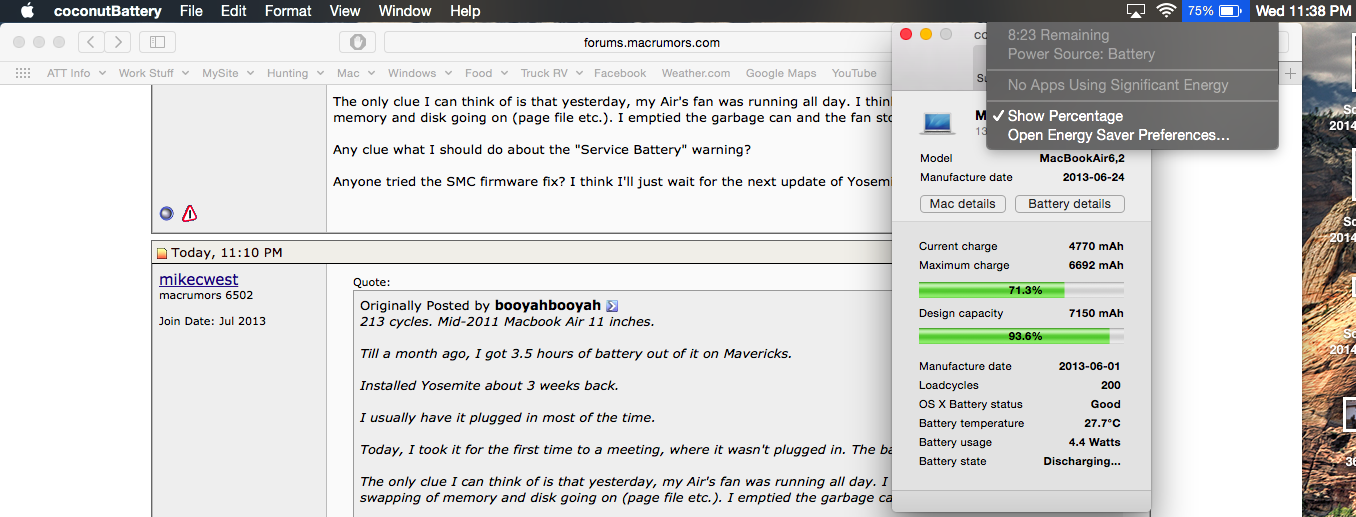1356x517 pixels.
Task: Expand the MySite bookmarks folder
Action: click(228, 73)
